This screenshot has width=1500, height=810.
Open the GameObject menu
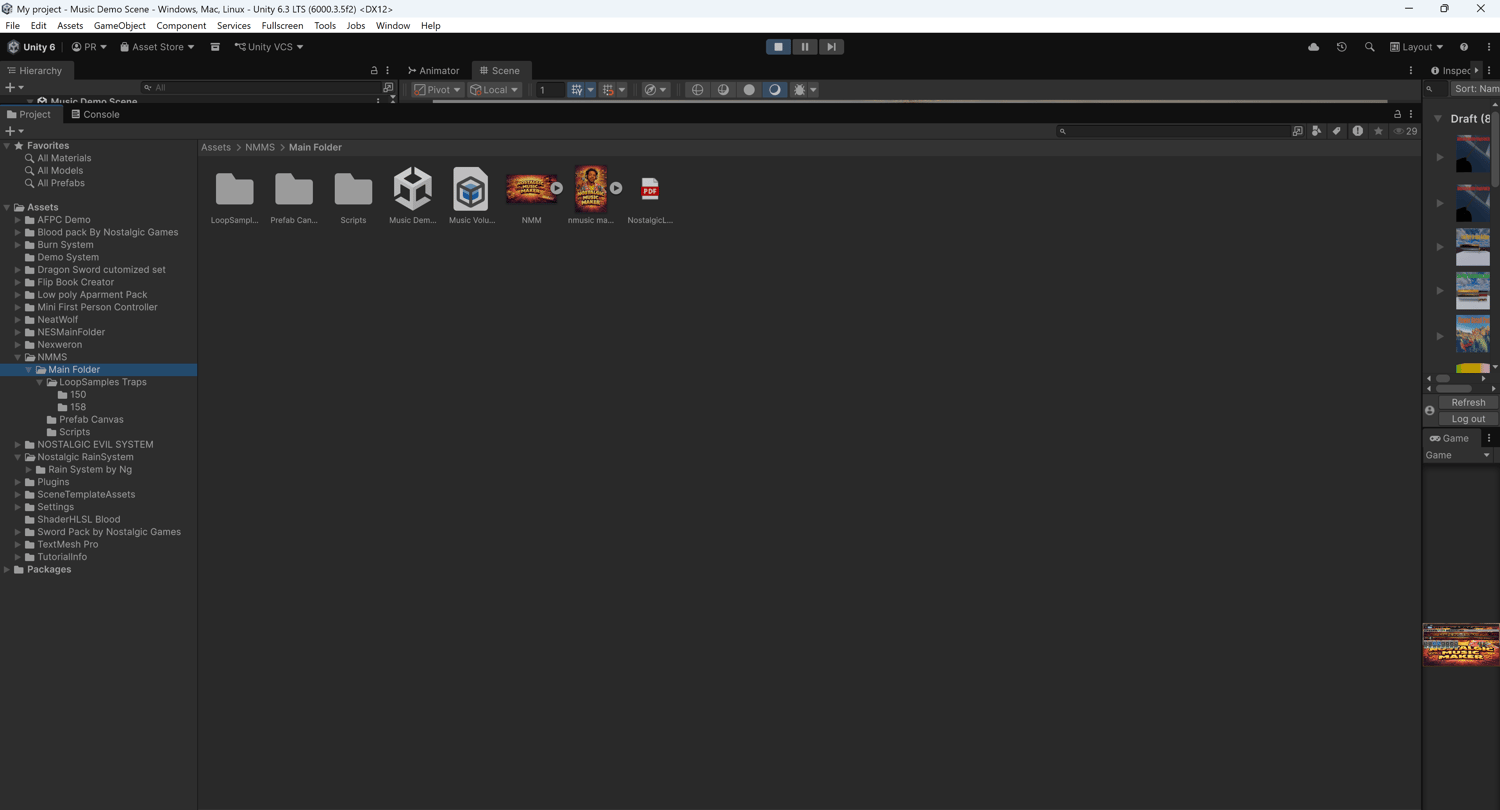tap(119, 26)
